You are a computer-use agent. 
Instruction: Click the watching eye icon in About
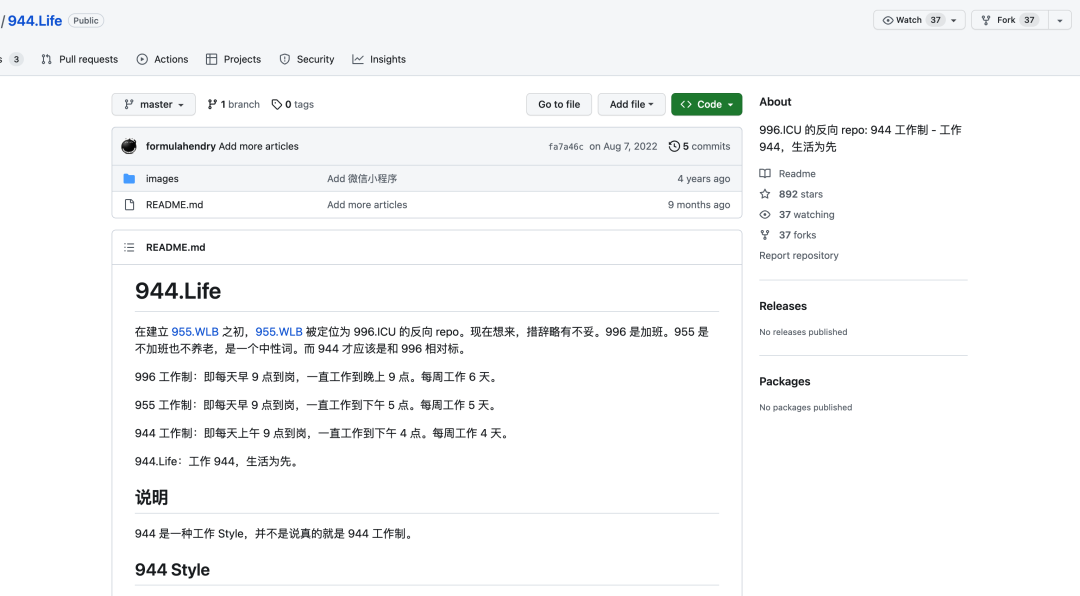765,214
